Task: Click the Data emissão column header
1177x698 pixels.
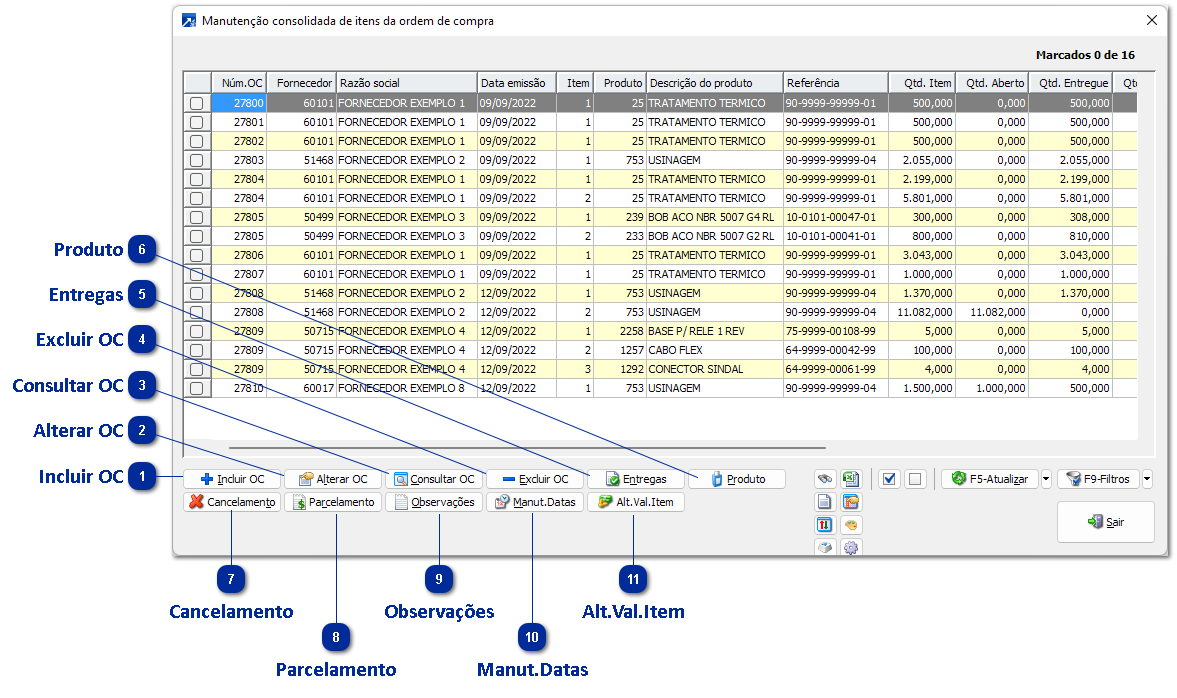Action: click(x=516, y=83)
